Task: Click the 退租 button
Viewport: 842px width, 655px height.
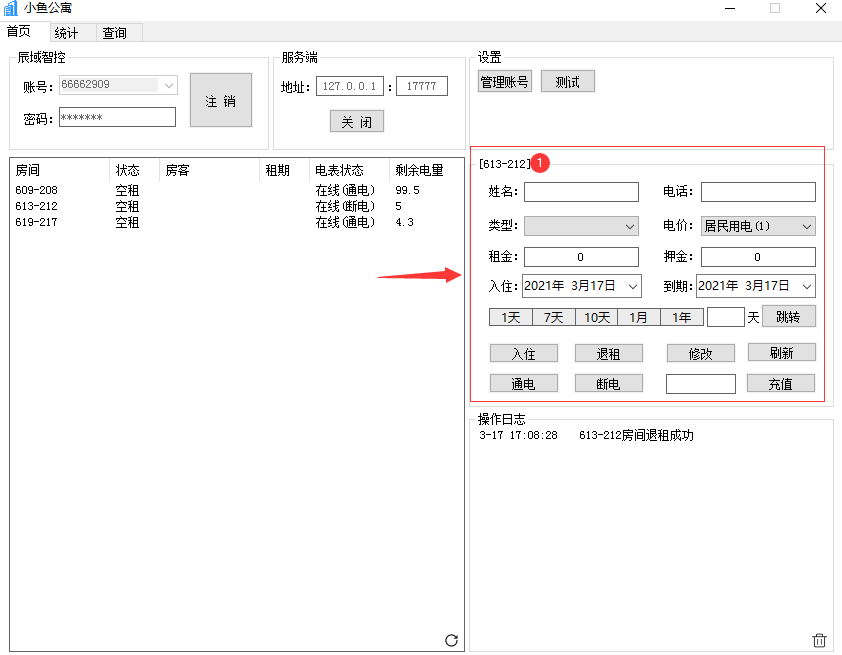Action: pyautogui.click(x=609, y=354)
